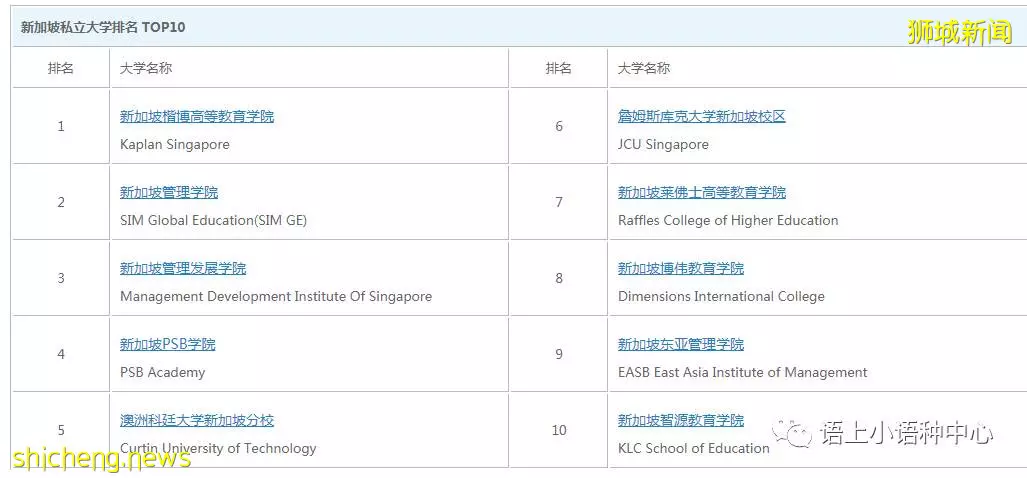Click the shicheng.news watermark text
The width and height of the screenshot is (1027, 478).
click(x=102, y=458)
